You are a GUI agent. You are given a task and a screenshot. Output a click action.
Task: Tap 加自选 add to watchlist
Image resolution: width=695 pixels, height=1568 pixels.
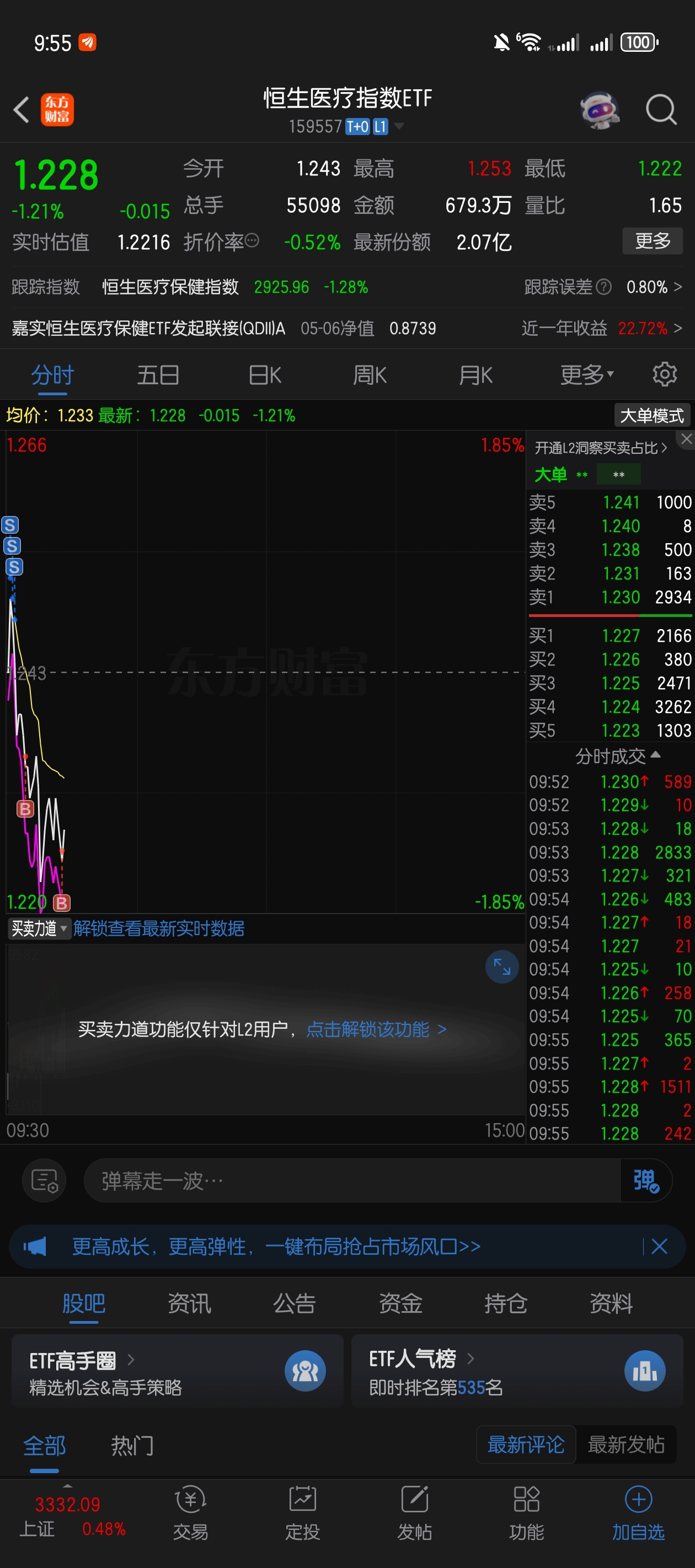click(x=638, y=1514)
